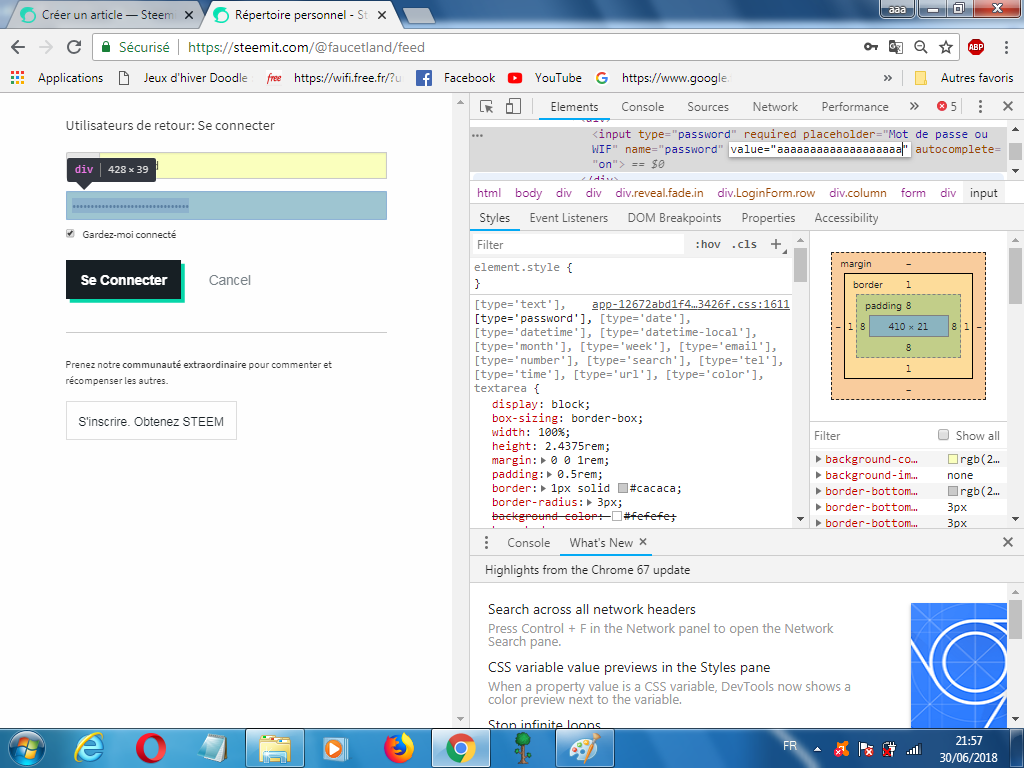
Task: Close the DevTools panel
Action: pyautogui.click(x=1008, y=106)
